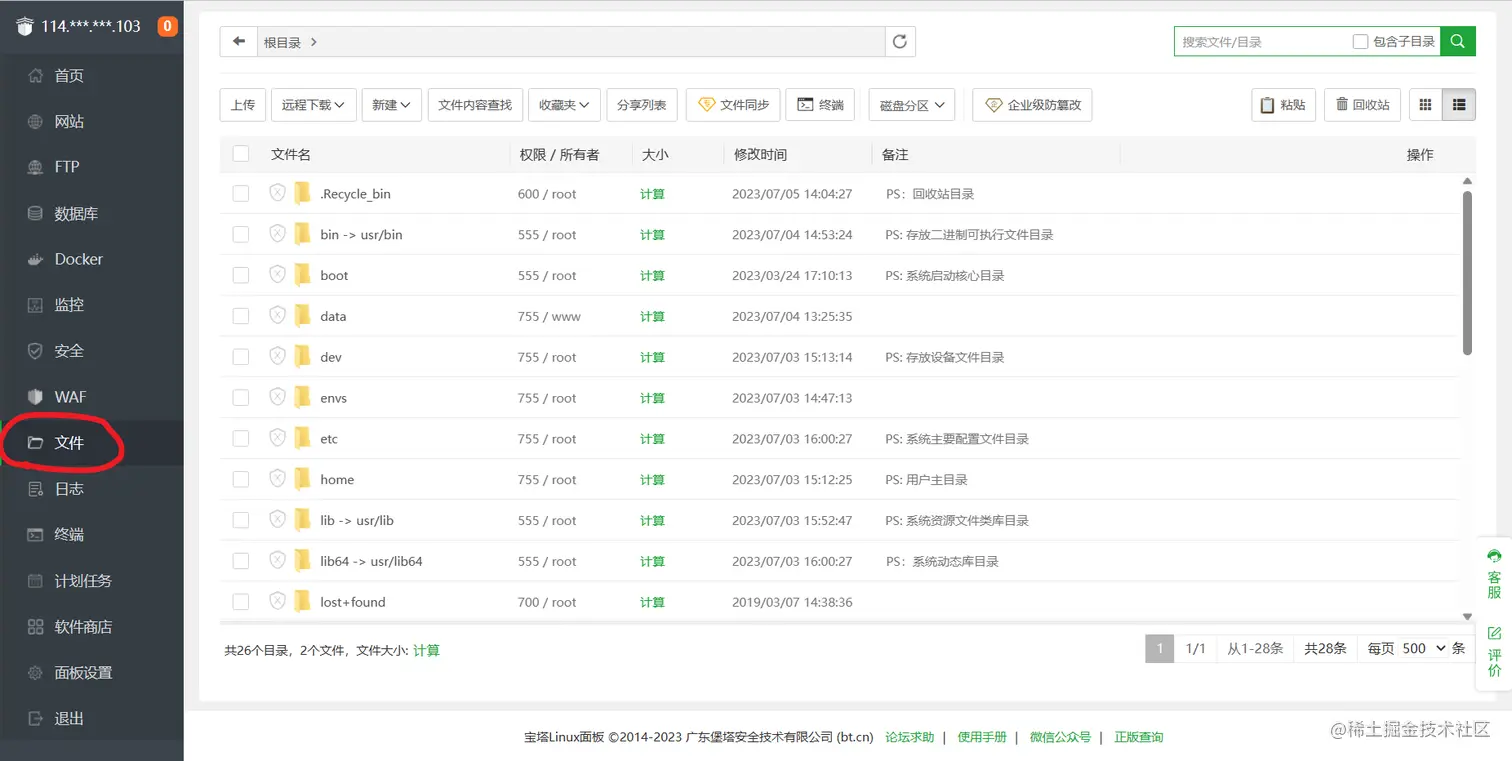Select the .Recycle_bin row checkbox
This screenshot has height=761, width=1512.
pyautogui.click(x=241, y=194)
